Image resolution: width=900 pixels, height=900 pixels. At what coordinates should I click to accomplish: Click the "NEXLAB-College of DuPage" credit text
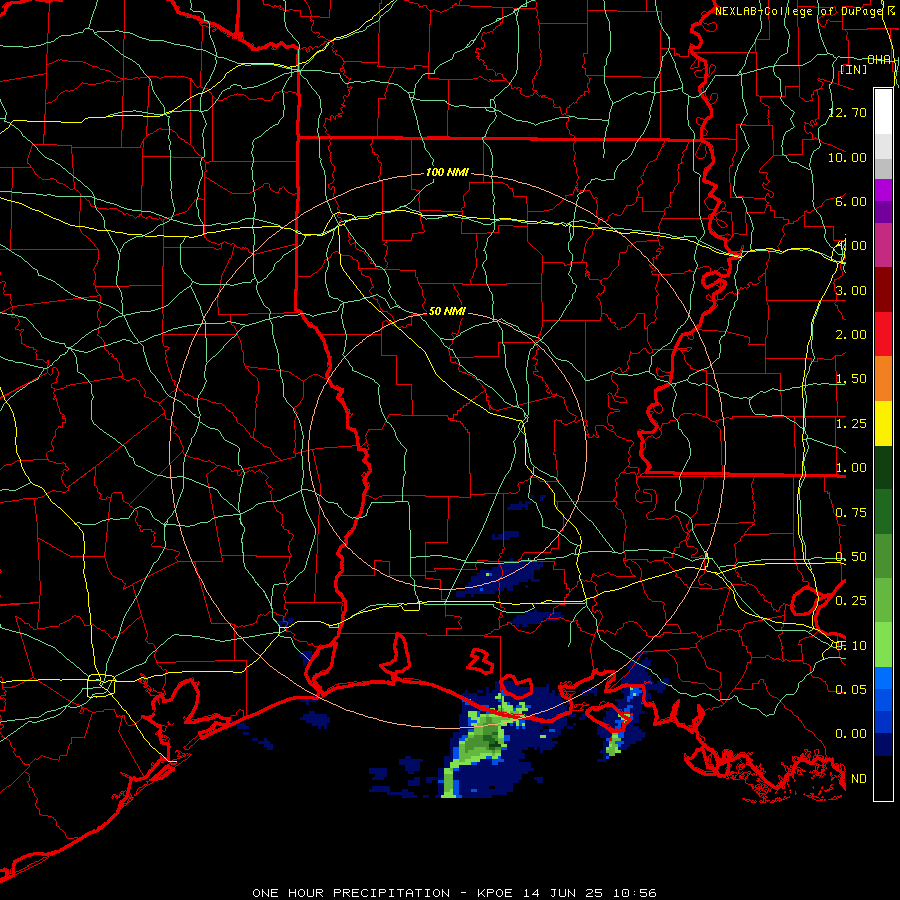click(x=800, y=11)
